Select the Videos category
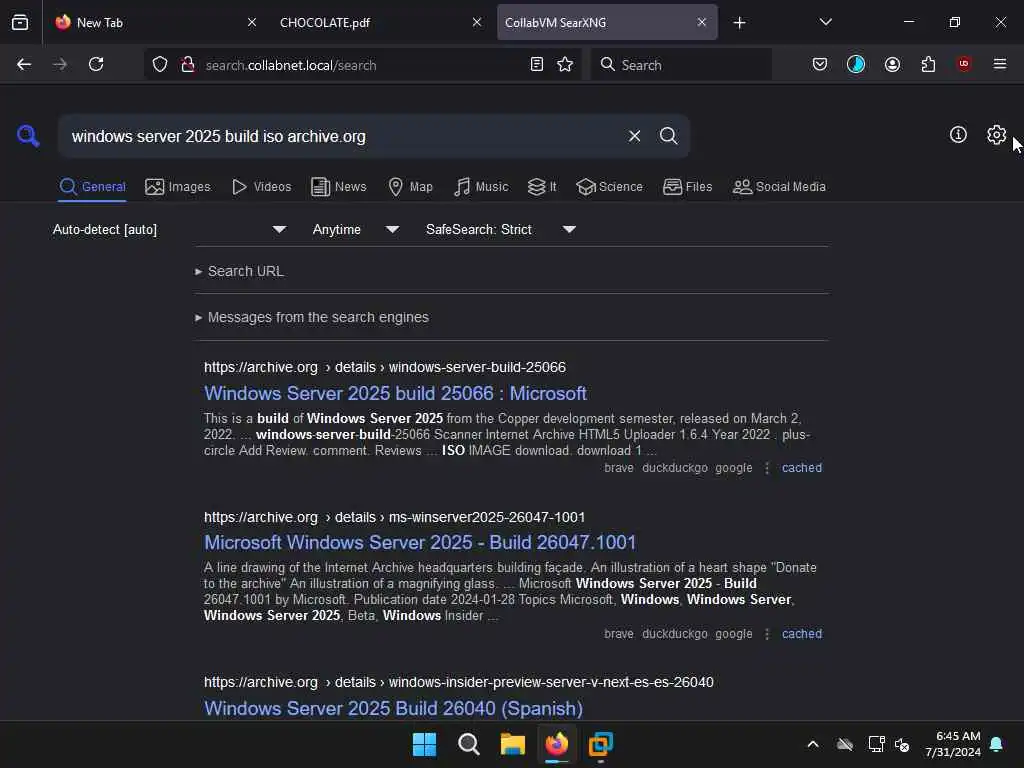Image resolution: width=1024 pixels, height=768 pixels. (x=261, y=187)
